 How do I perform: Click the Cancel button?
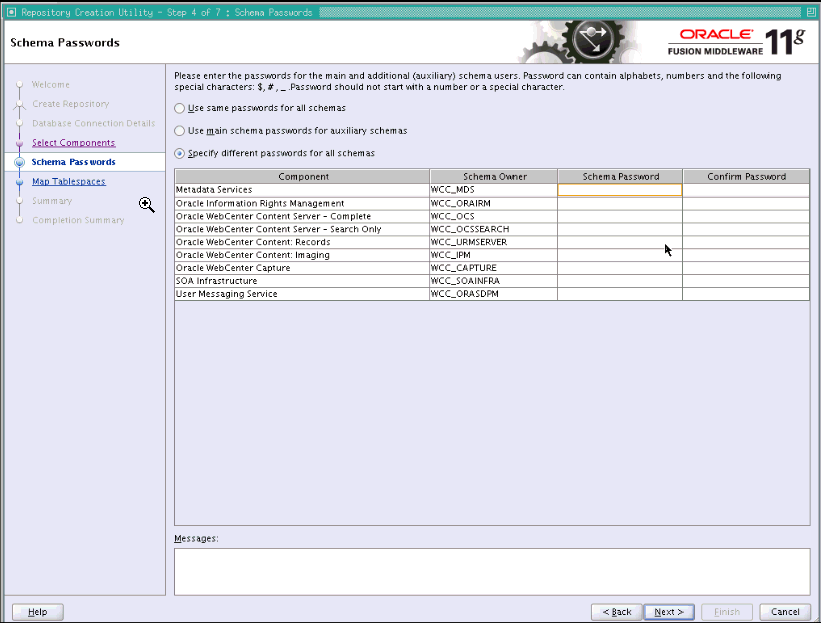(x=785, y=611)
